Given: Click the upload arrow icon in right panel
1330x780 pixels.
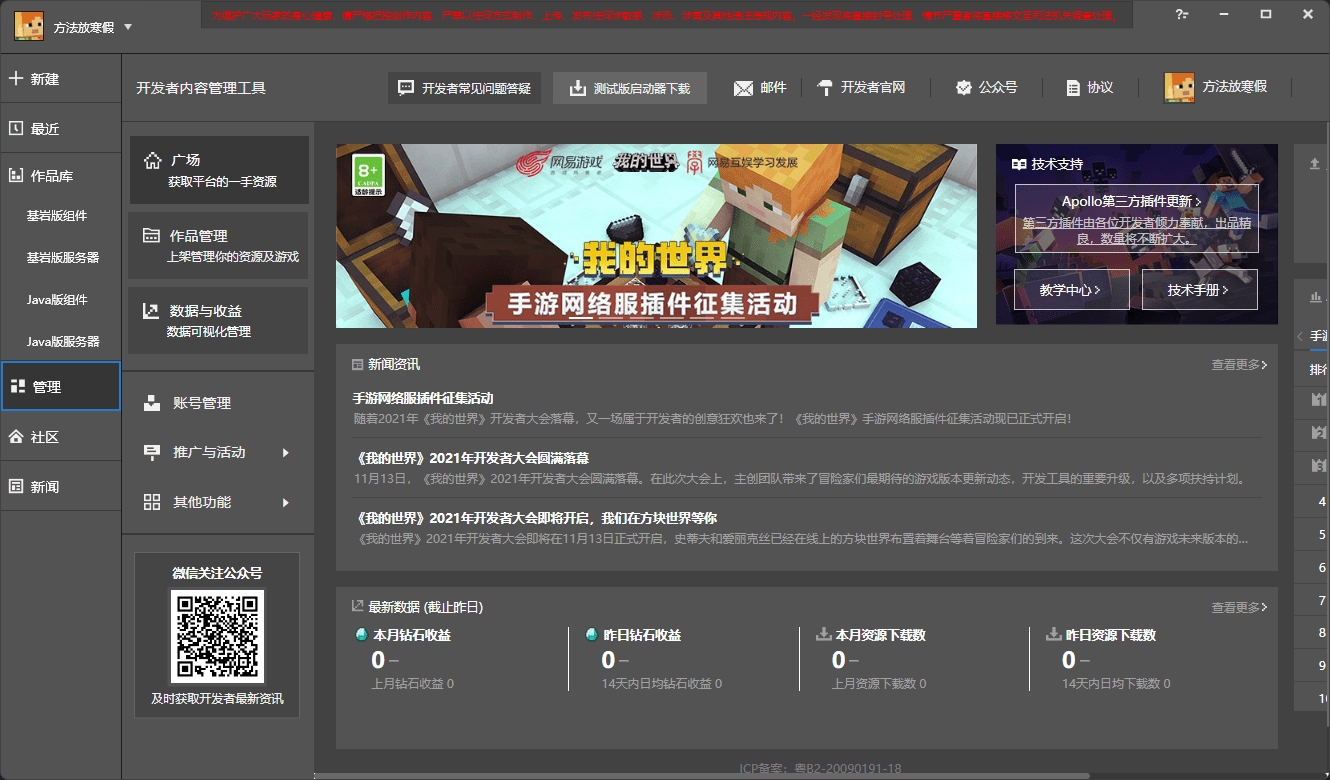Looking at the screenshot, I should point(1314,163).
